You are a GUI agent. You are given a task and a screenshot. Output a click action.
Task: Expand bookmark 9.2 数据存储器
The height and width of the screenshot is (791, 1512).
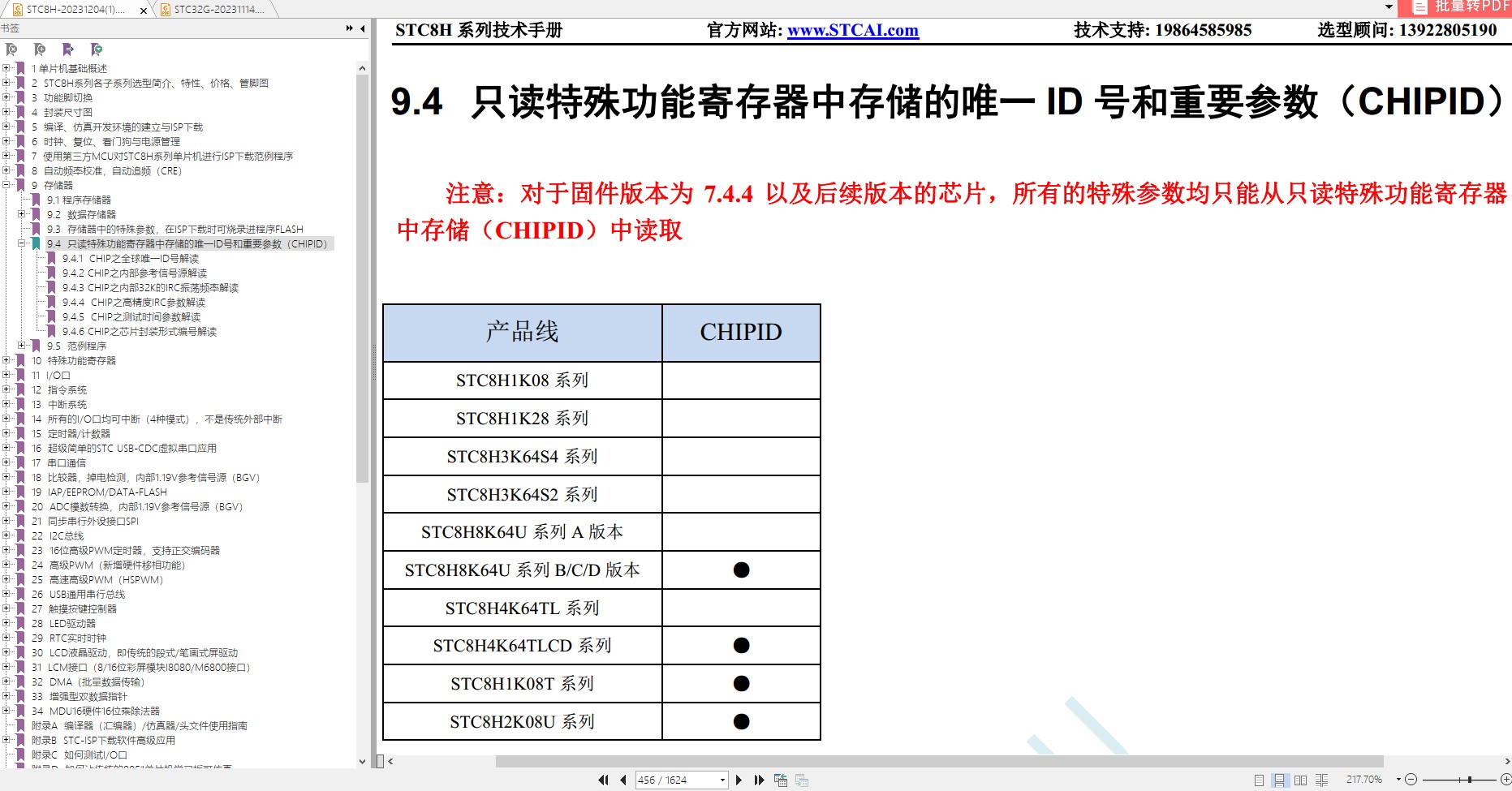click(x=22, y=214)
